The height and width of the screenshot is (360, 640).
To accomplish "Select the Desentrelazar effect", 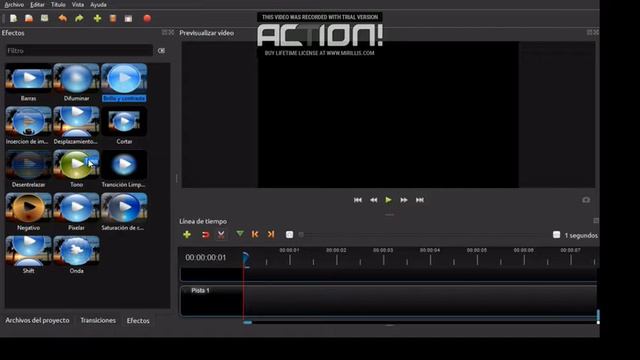I will point(28,169).
